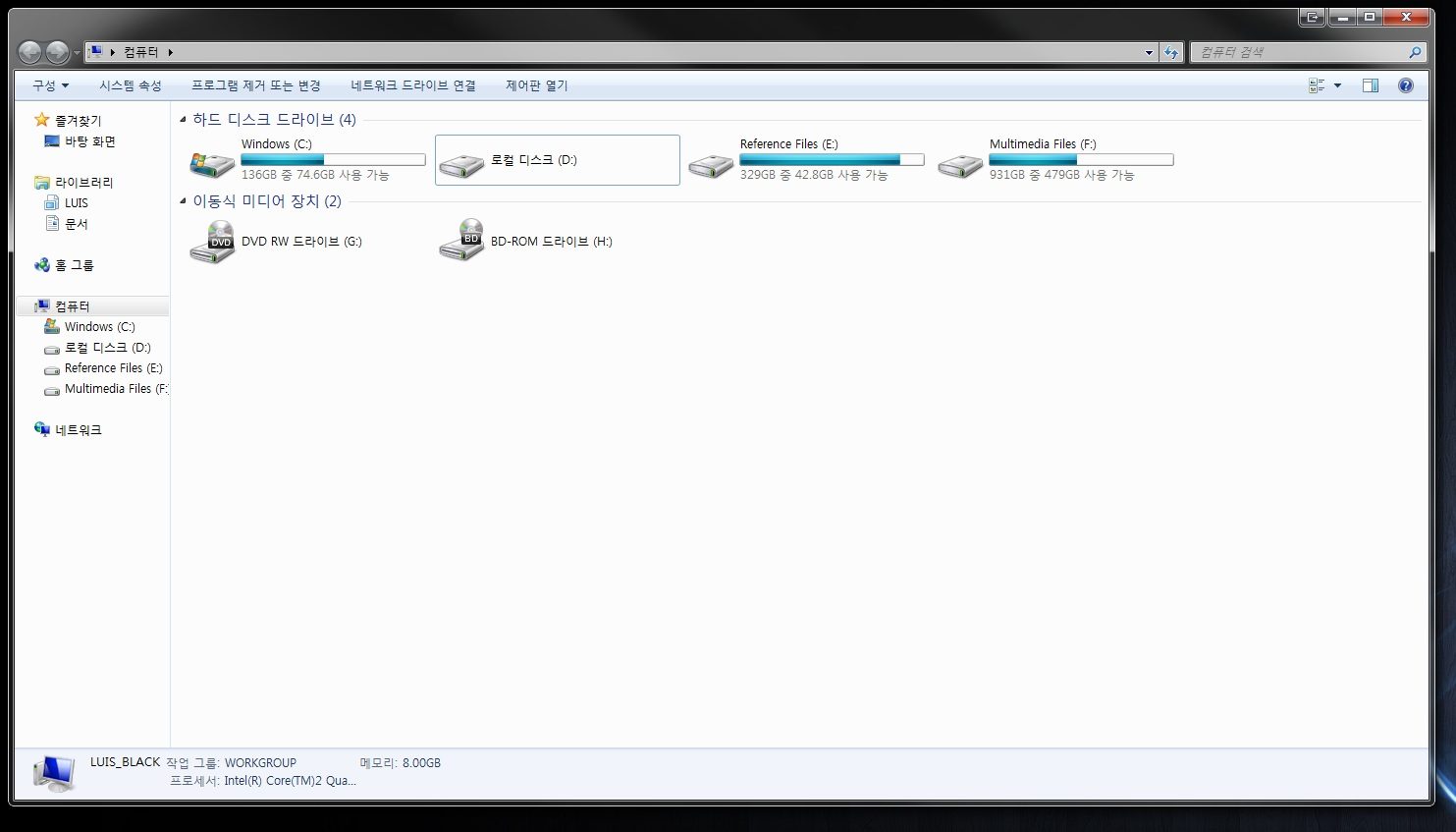
Task: Select 로컬 디스크 (D:) in sidebar tree
Action: pos(97,348)
